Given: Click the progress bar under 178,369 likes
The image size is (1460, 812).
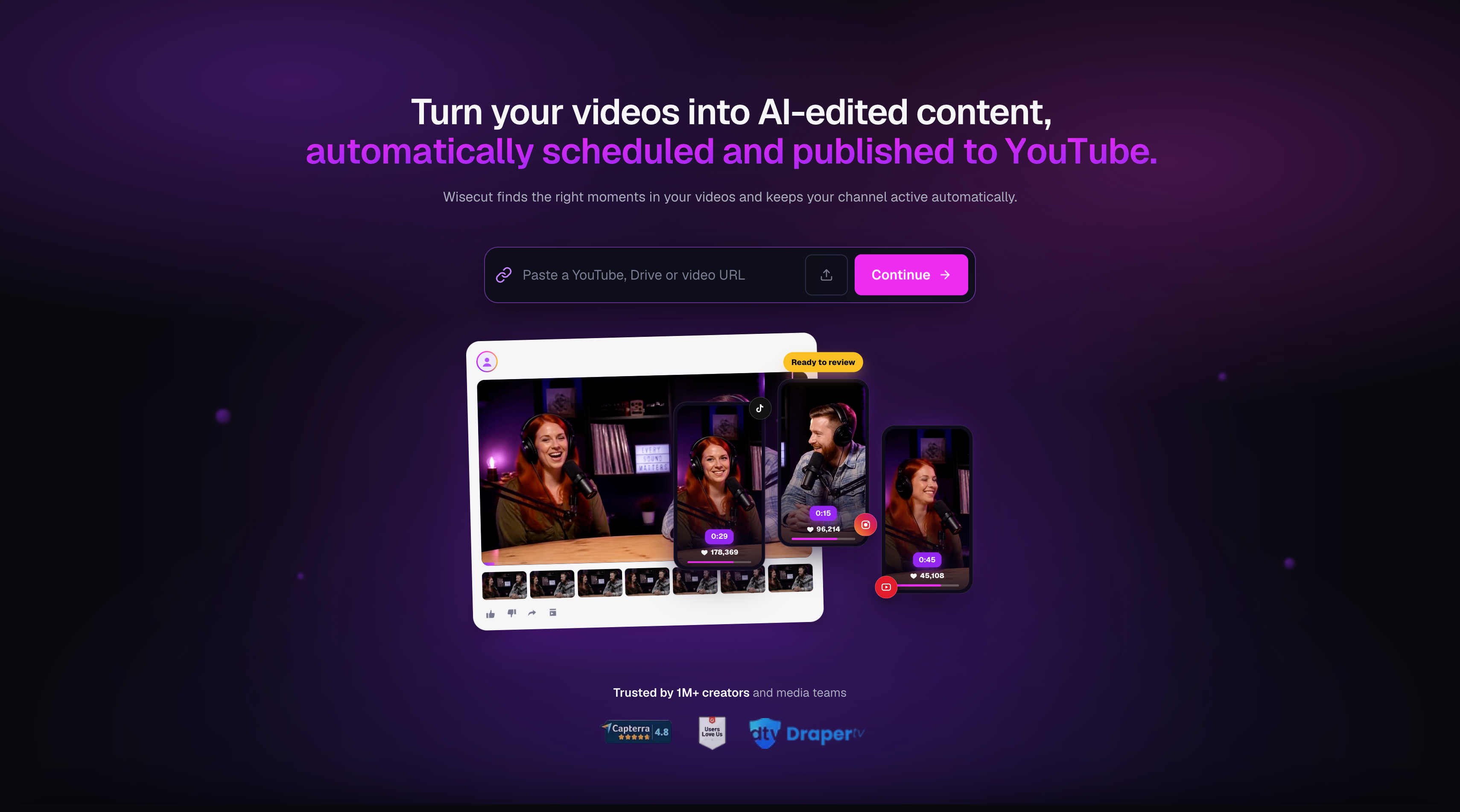Looking at the screenshot, I should (718, 562).
